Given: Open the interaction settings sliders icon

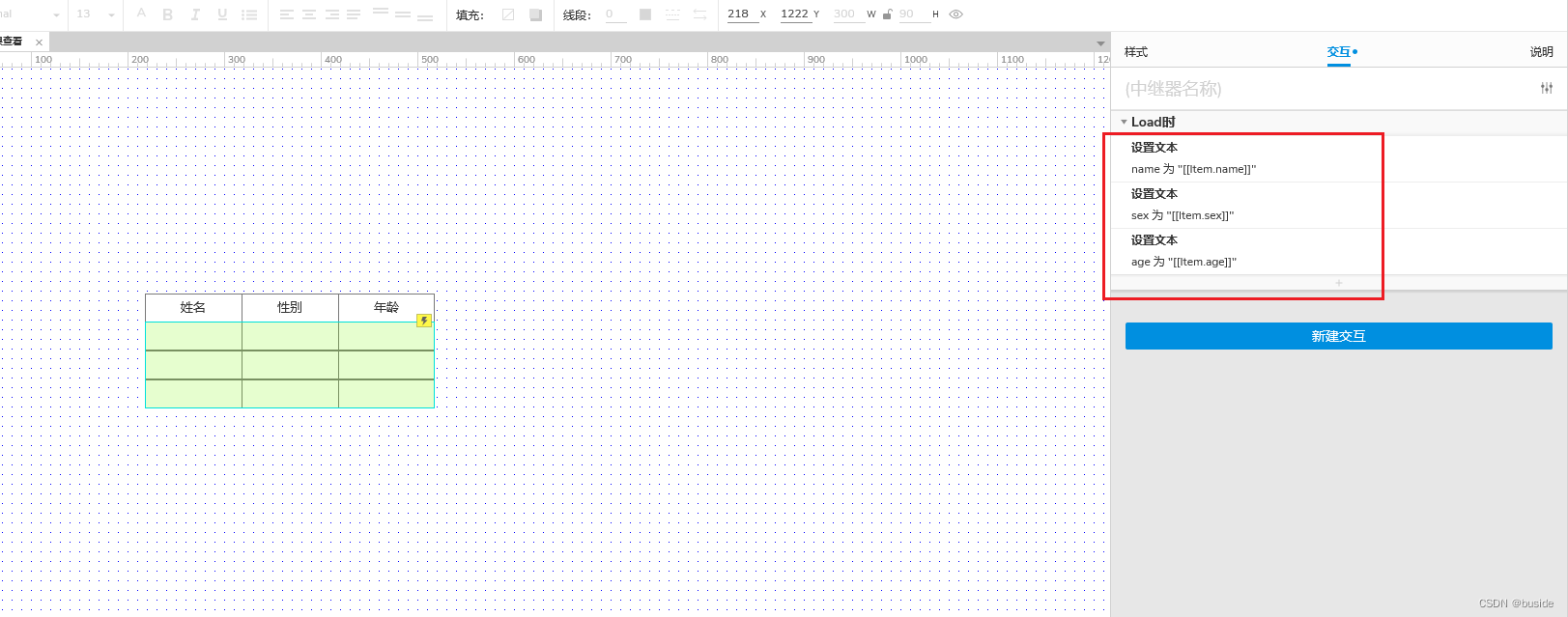Looking at the screenshot, I should pyautogui.click(x=1547, y=88).
